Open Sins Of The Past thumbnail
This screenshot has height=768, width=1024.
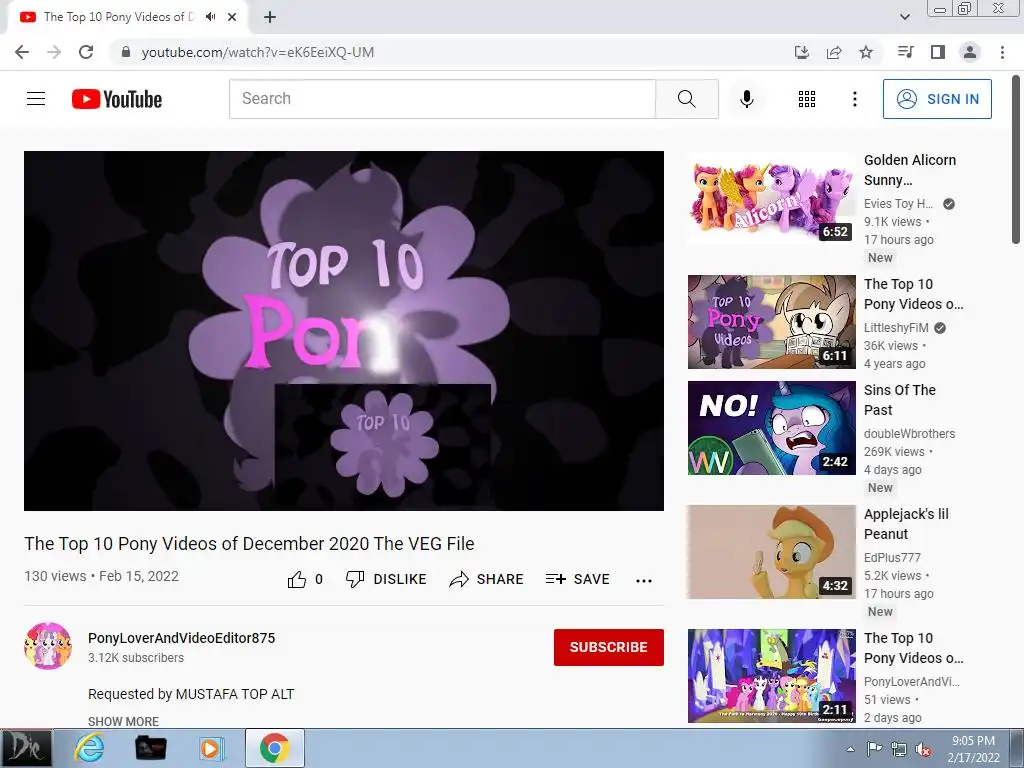771,428
